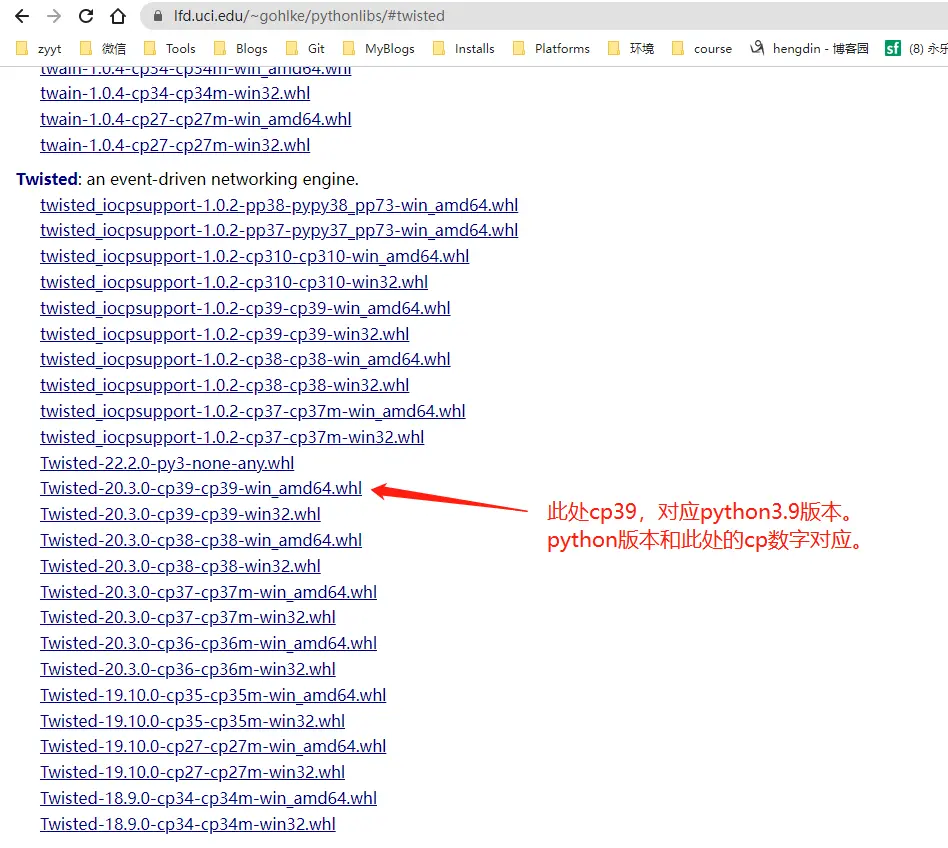
Task: Download twisted_iocpsupport pp37 pypy37 wheel
Action: 279,230
